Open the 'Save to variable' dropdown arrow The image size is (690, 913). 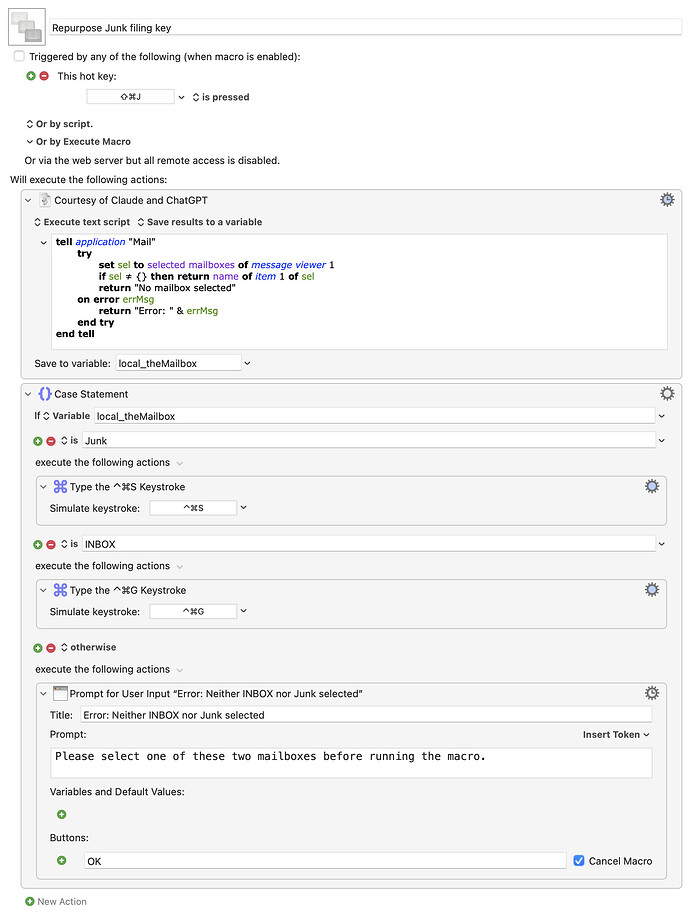pyautogui.click(x=248, y=363)
